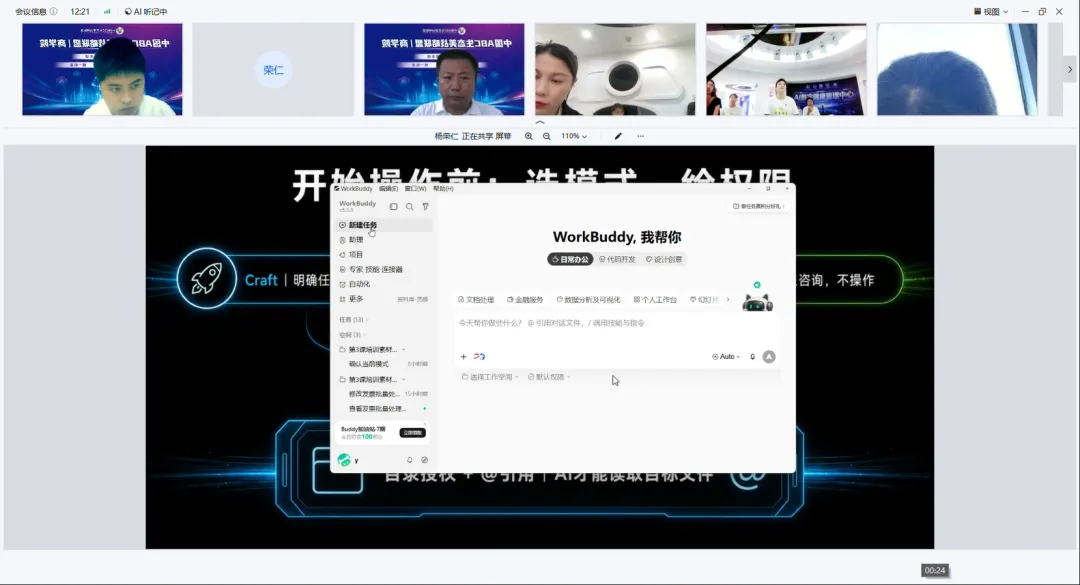The width and height of the screenshot is (1080, 585).
Task: Open notifications bell in WorkBuddy sidebar footer
Action: 410,460
